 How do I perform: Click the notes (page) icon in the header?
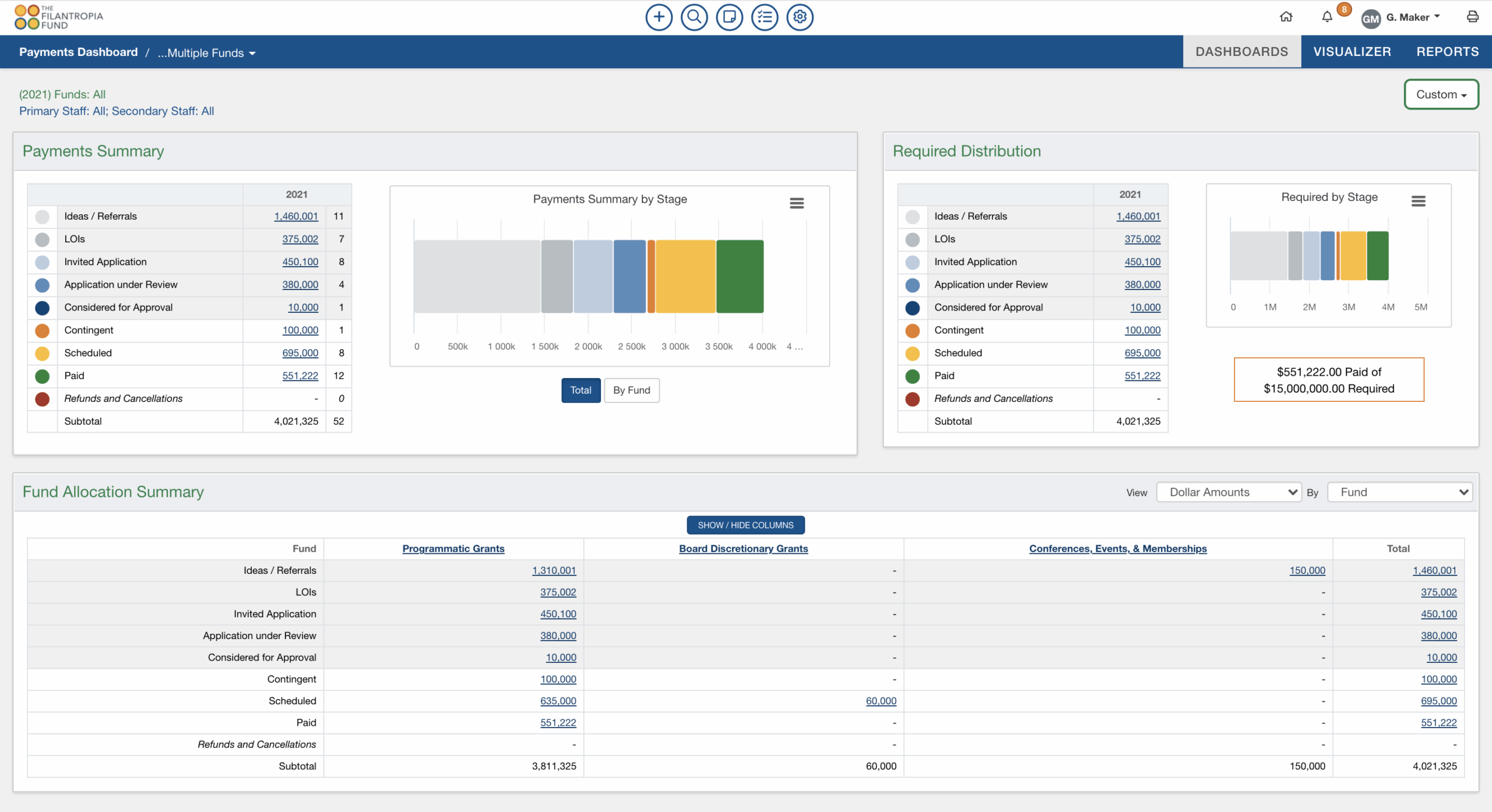coord(729,17)
